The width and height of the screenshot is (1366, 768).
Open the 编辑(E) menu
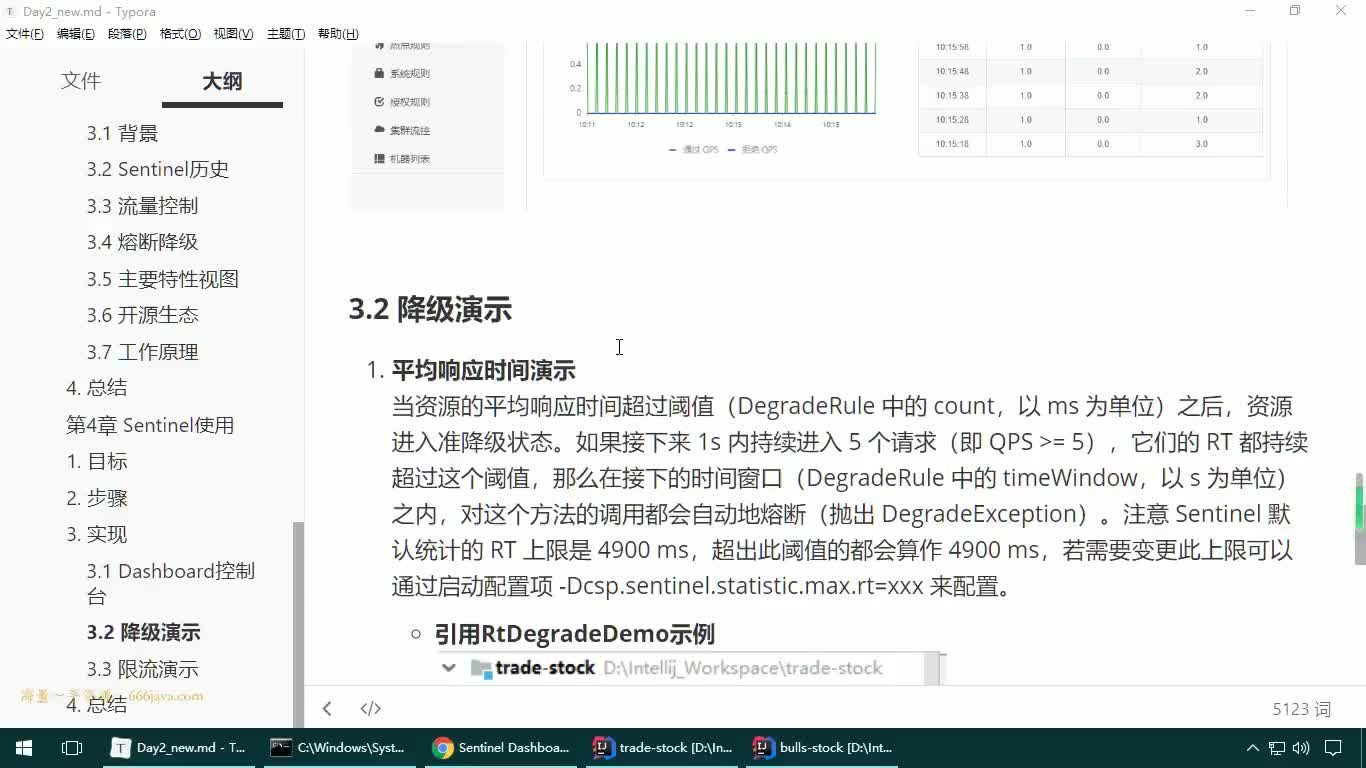tap(76, 33)
